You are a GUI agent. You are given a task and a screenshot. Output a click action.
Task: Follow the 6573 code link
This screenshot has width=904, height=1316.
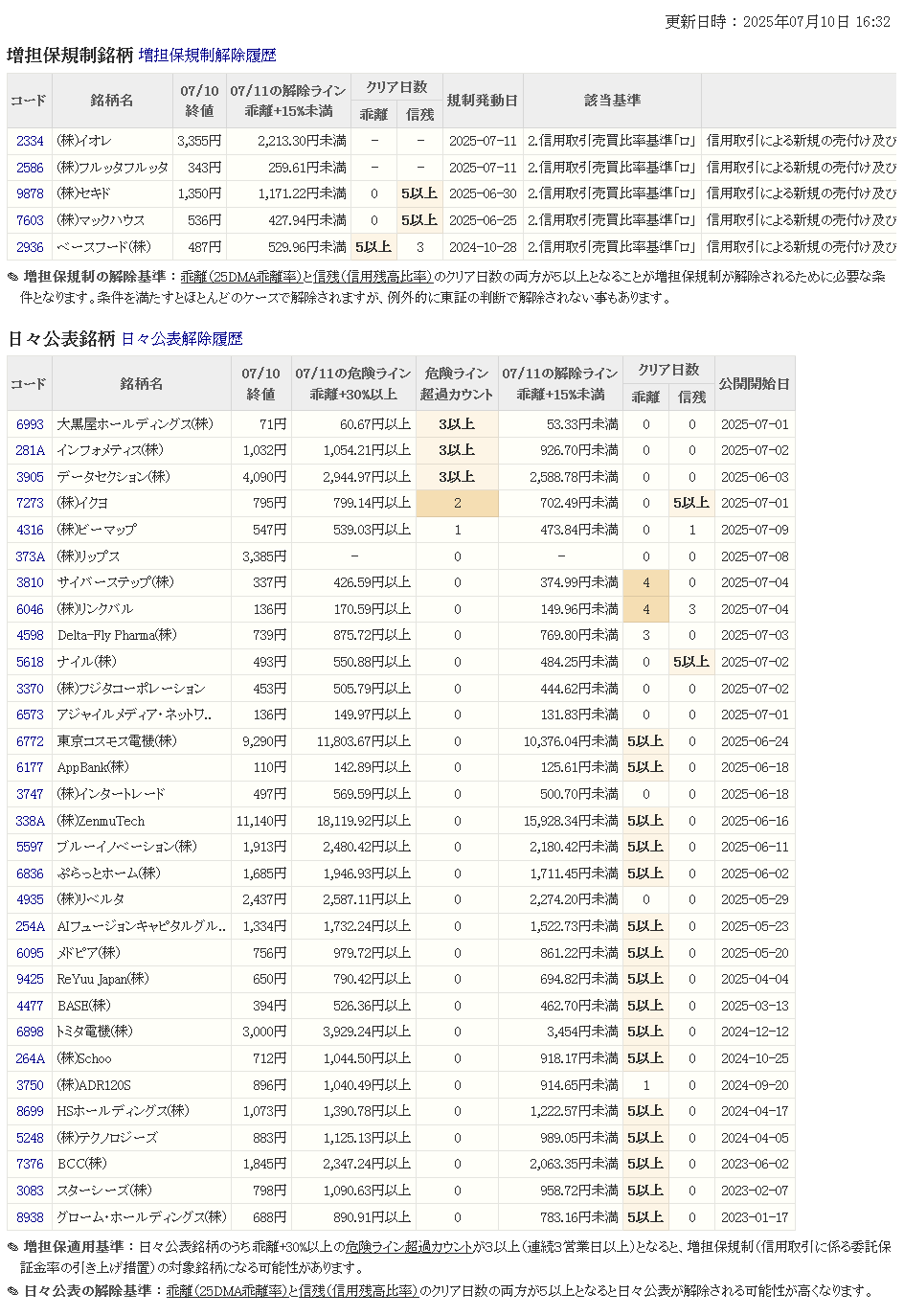coord(30,715)
